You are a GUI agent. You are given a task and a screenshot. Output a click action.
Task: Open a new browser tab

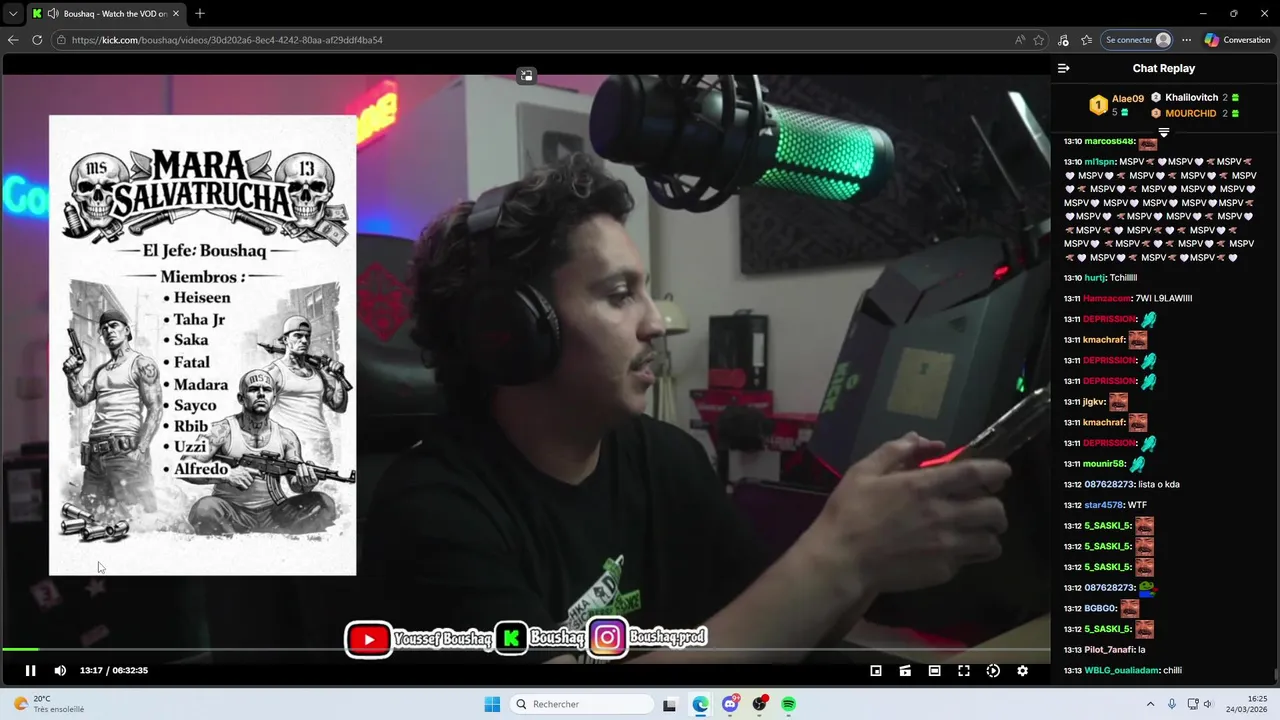click(200, 13)
